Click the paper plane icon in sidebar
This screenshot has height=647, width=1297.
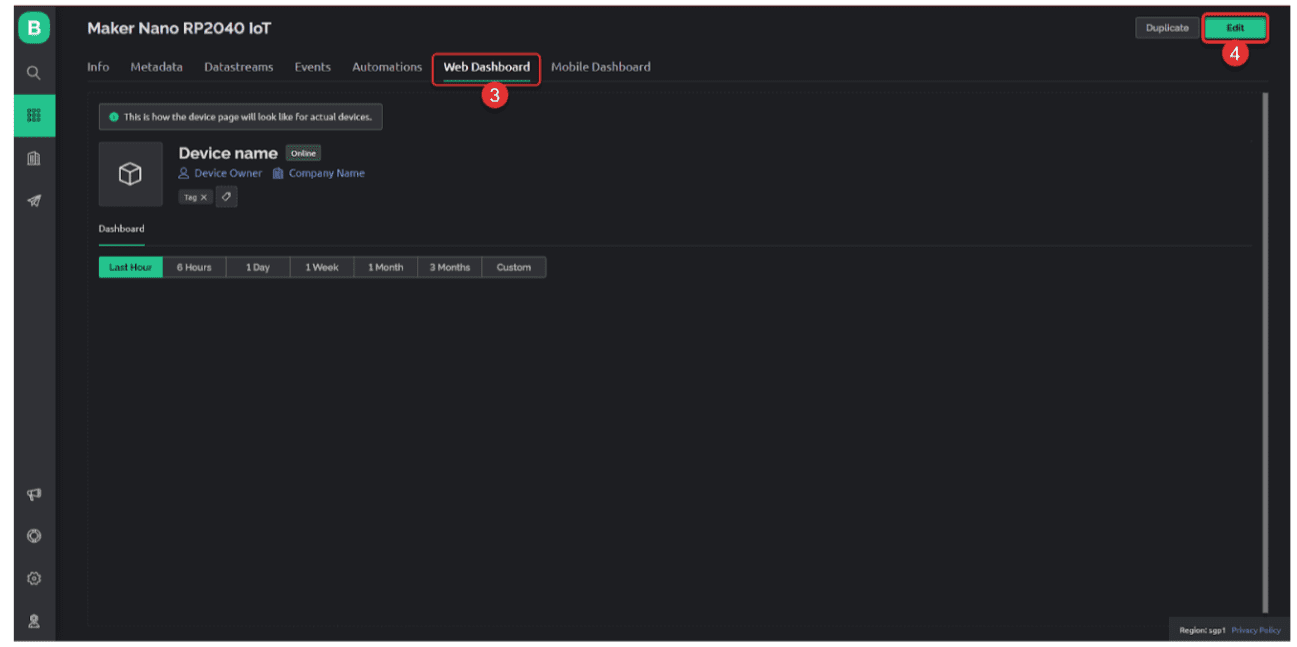[34, 200]
